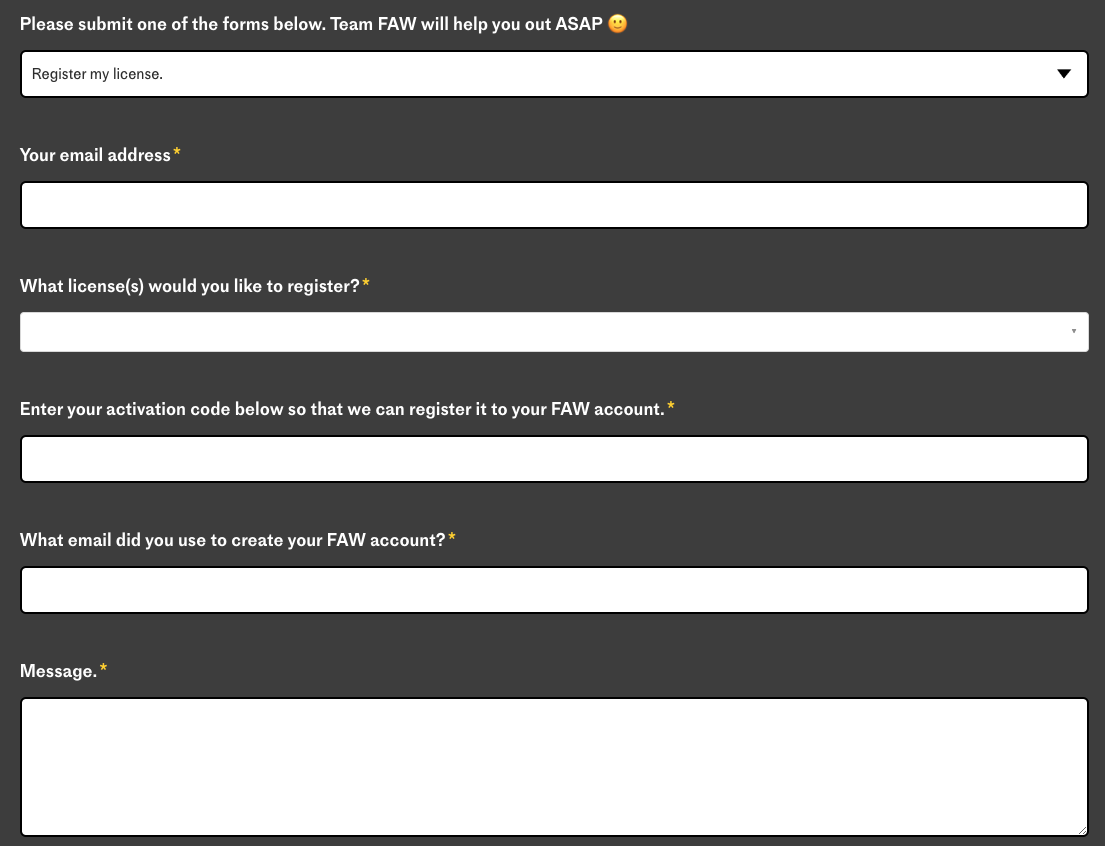This screenshot has width=1105, height=846.
Task: Click the "What license(s) would you like to register?" label
Action: pyautogui.click(x=190, y=286)
